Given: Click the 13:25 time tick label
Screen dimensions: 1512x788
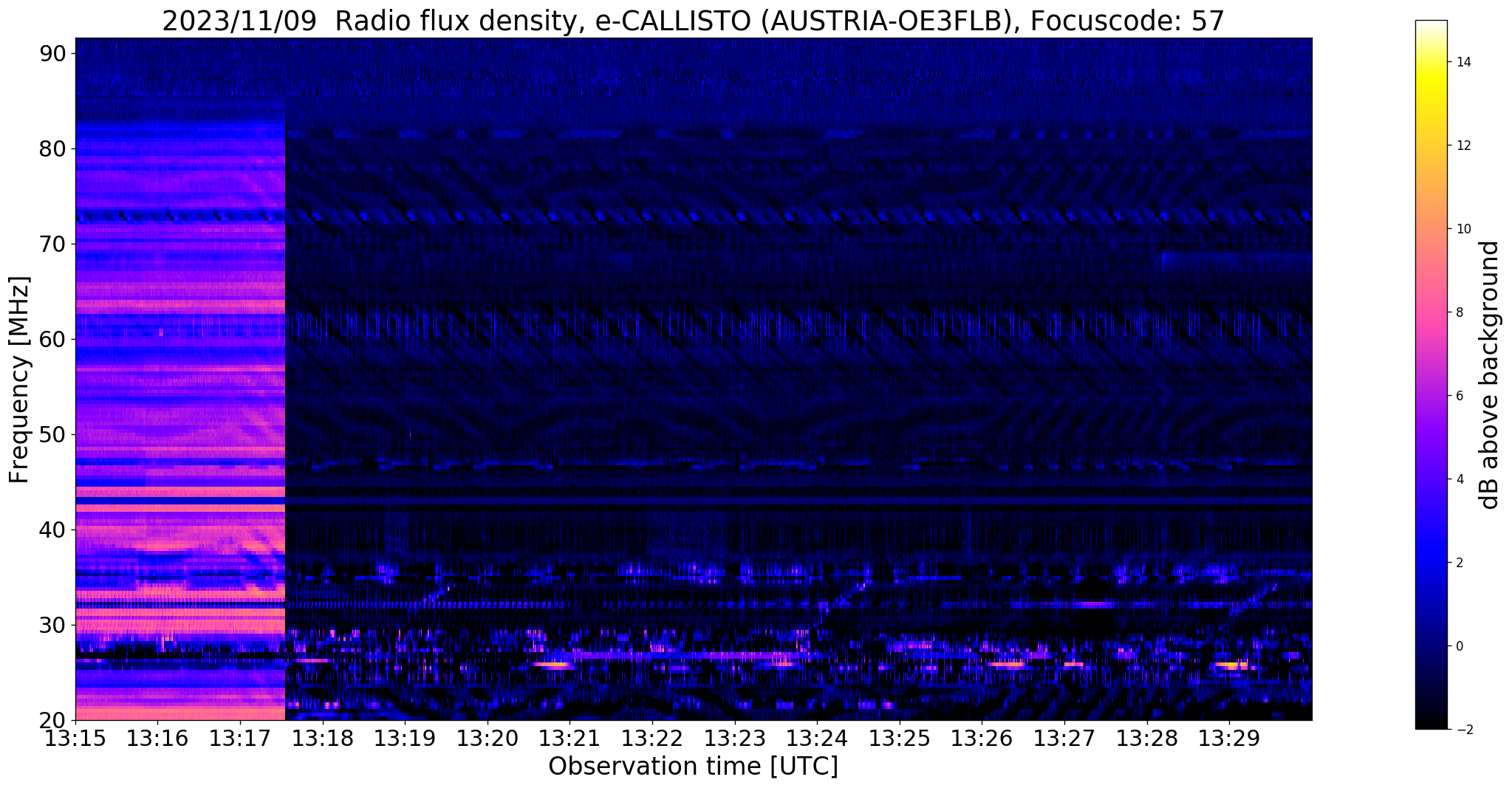Looking at the screenshot, I should click(x=900, y=739).
